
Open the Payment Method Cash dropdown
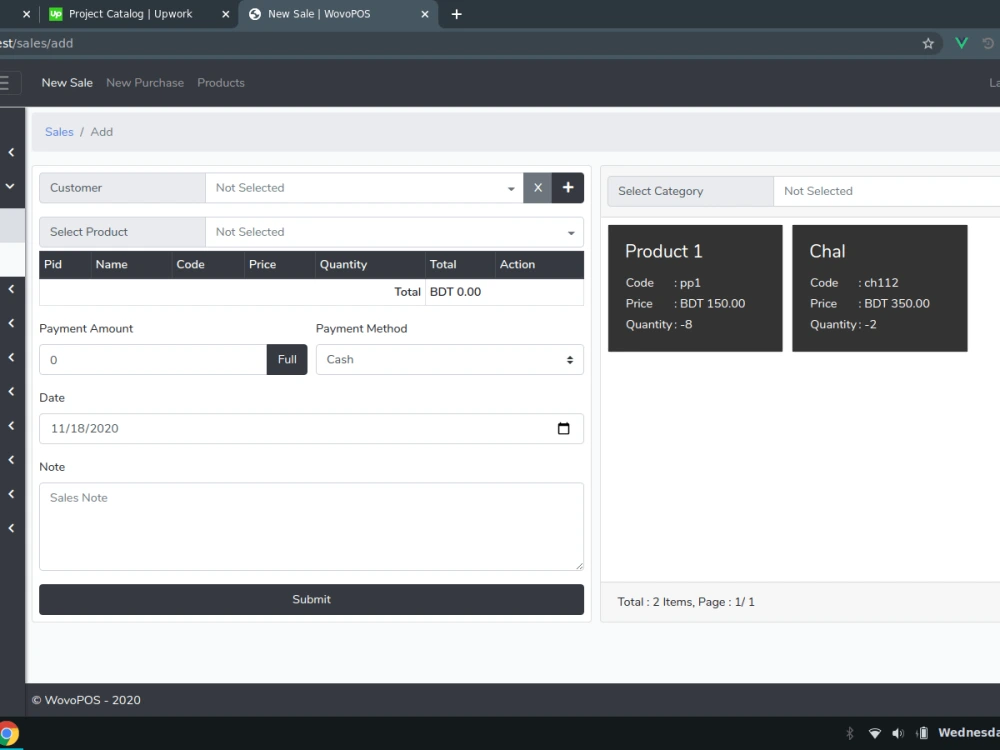coord(450,360)
